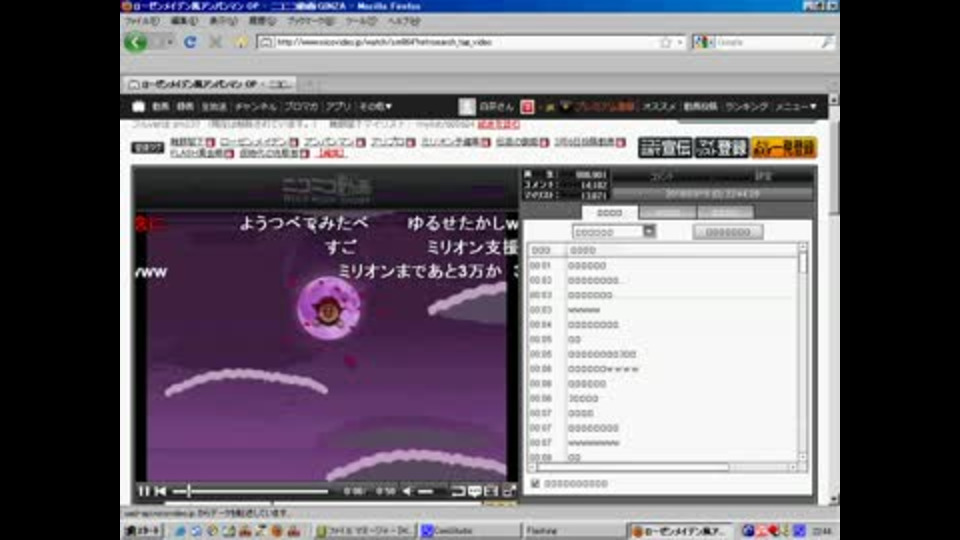The width and height of the screenshot is (960, 540).
Task: Focus the Google search box
Action: coord(765,42)
